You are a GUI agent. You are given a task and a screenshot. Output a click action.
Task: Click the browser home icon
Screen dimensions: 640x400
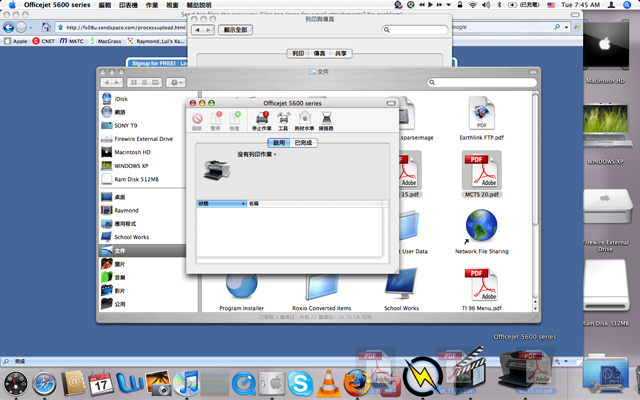pyautogui.click(x=46, y=27)
